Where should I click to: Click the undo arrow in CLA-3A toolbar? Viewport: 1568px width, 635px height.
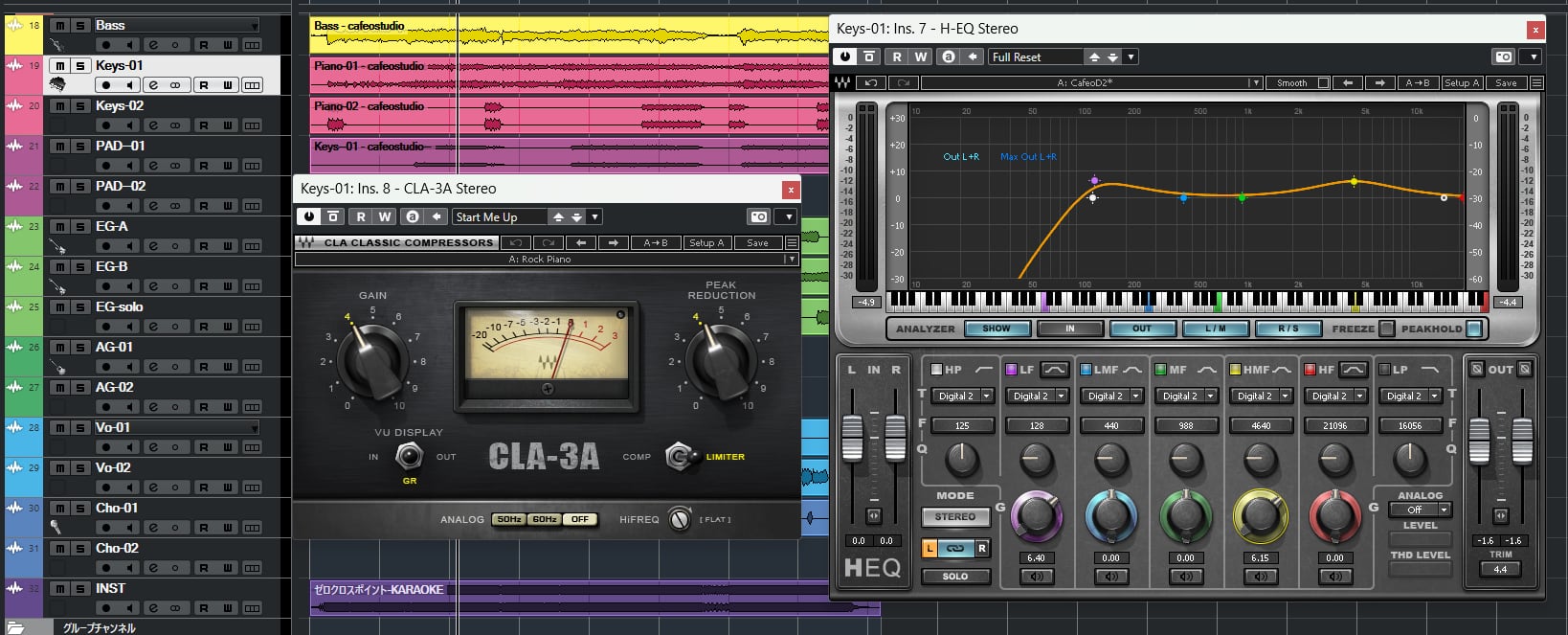coord(516,243)
